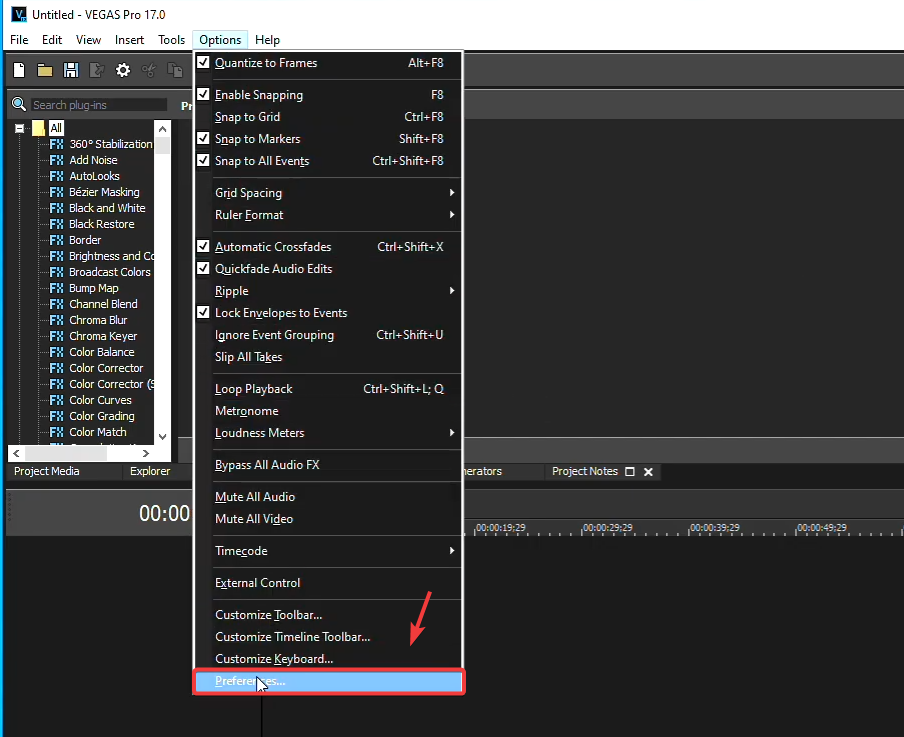Image resolution: width=904 pixels, height=737 pixels.
Task: Click the Open folder toolbar icon
Action: click(45, 70)
